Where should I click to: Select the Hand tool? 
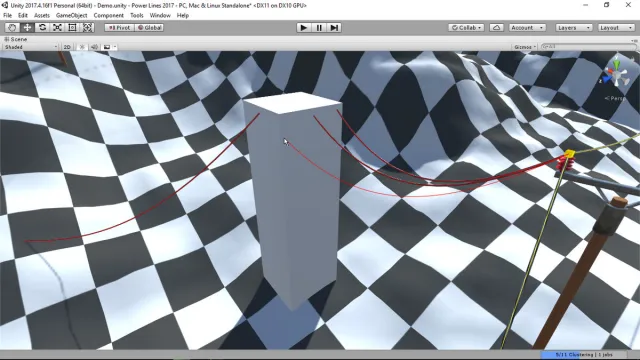pyautogui.click(x=12, y=27)
